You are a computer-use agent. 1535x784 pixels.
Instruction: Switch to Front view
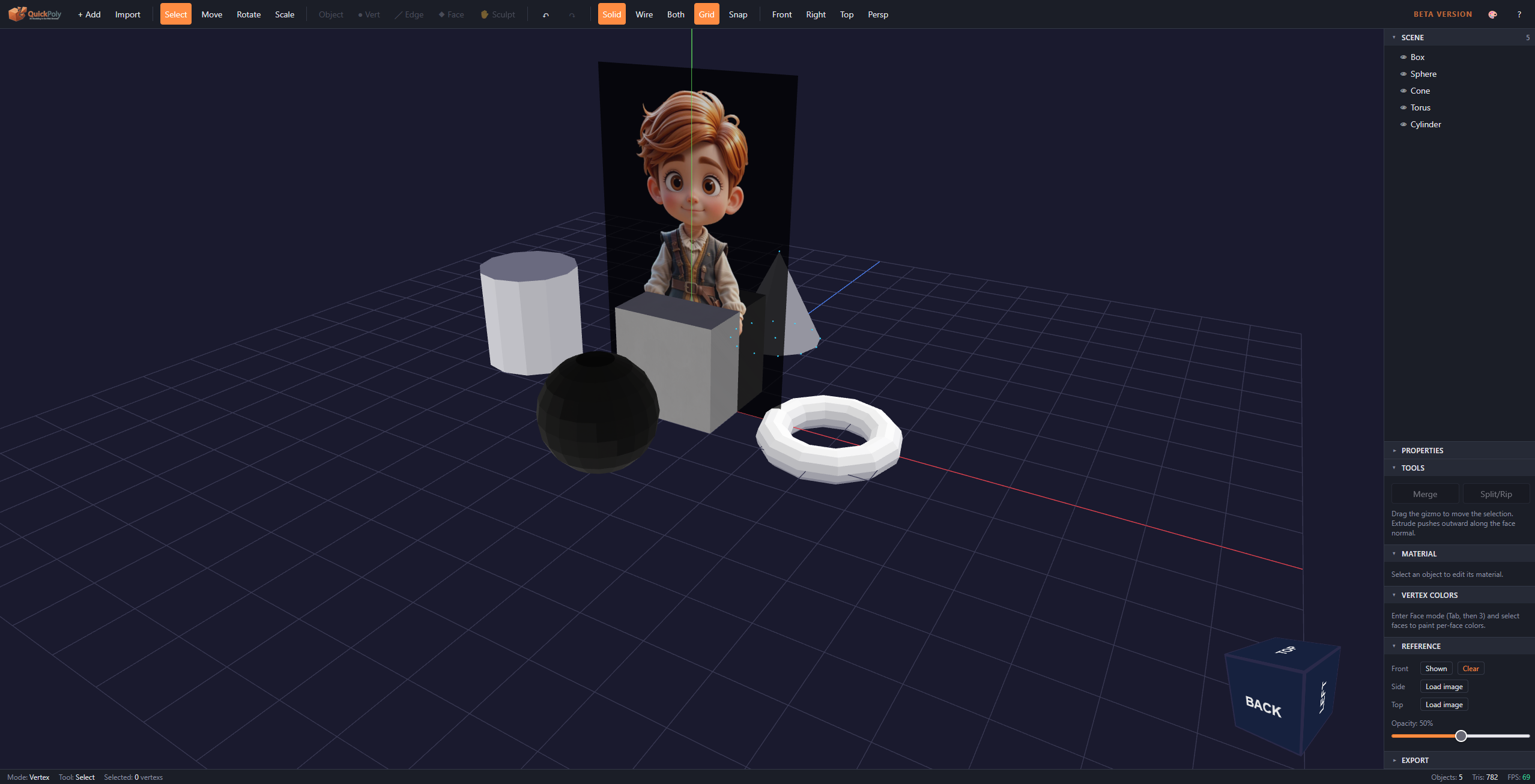tap(781, 14)
